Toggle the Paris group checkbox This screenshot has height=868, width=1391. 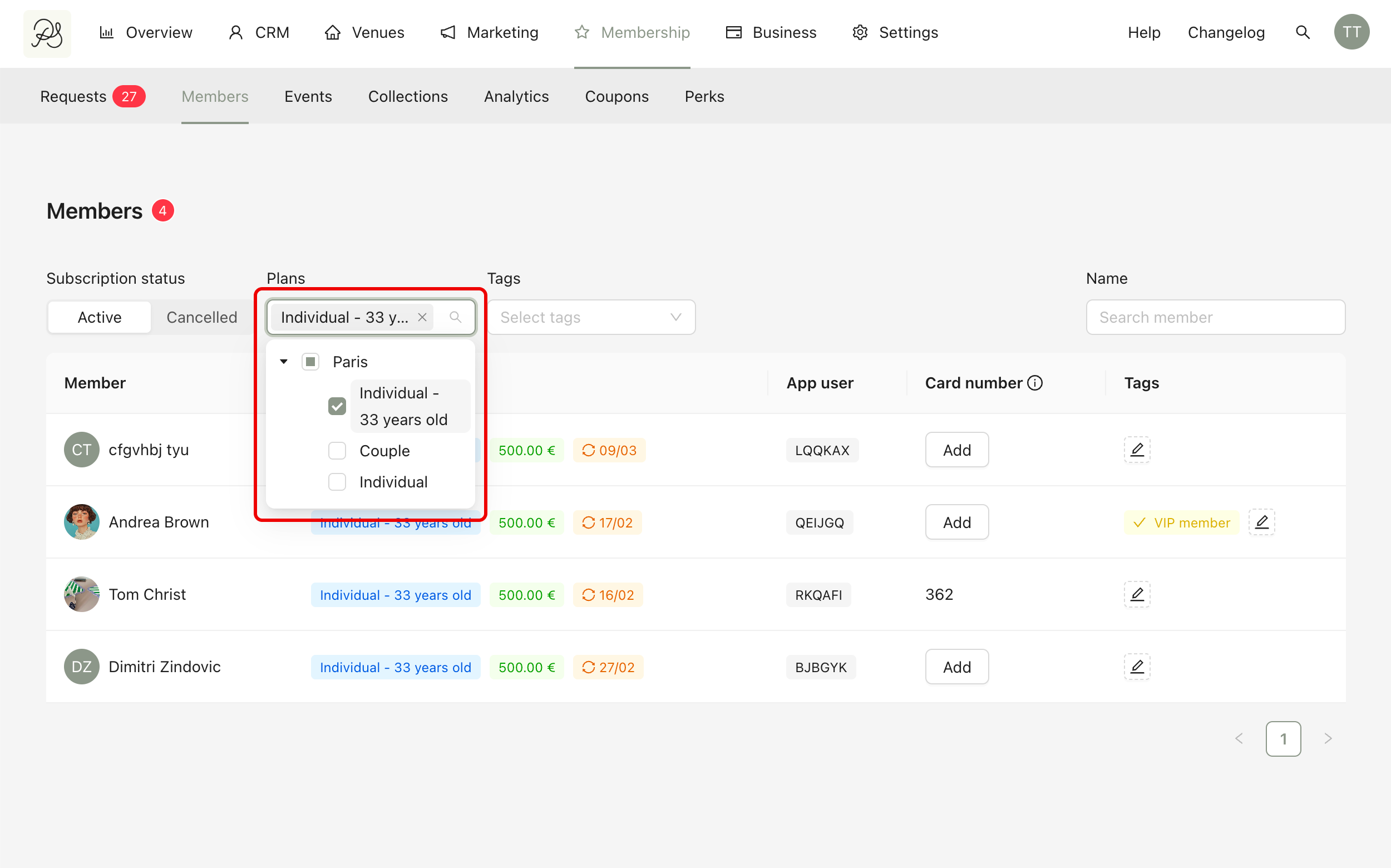click(310, 362)
